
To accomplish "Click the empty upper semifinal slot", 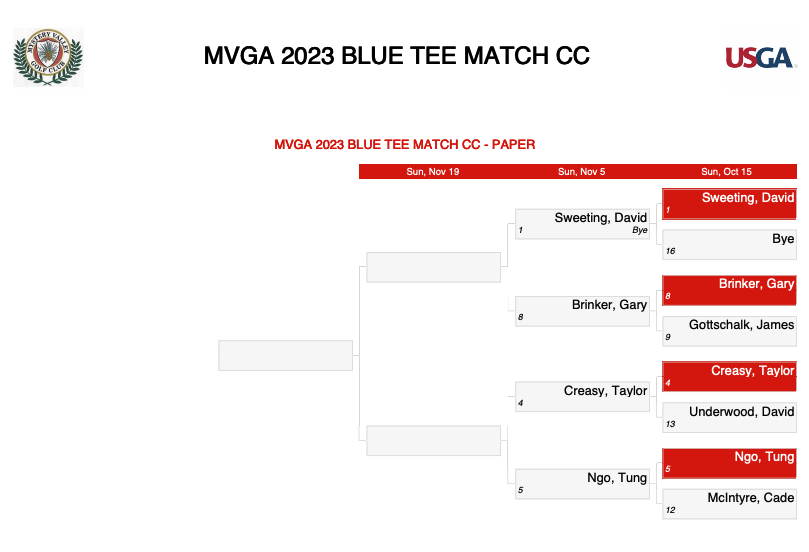I will pyautogui.click(x=433, y=267).
